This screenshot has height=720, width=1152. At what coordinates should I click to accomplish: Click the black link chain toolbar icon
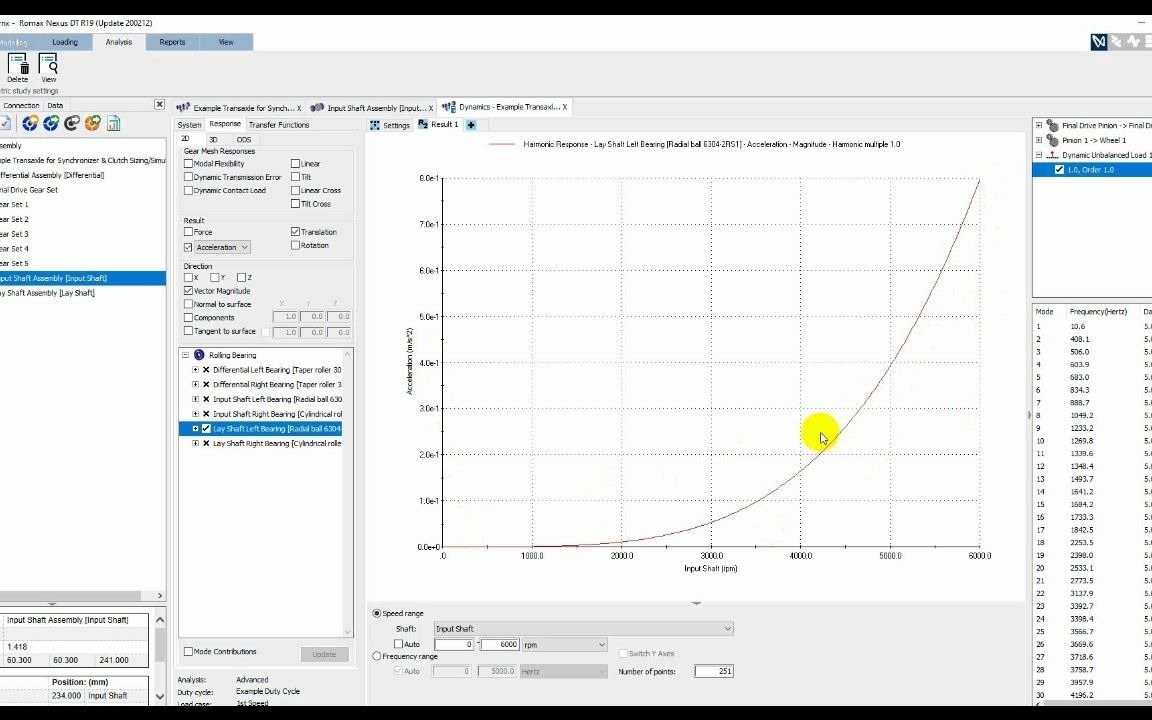[71, 123]
